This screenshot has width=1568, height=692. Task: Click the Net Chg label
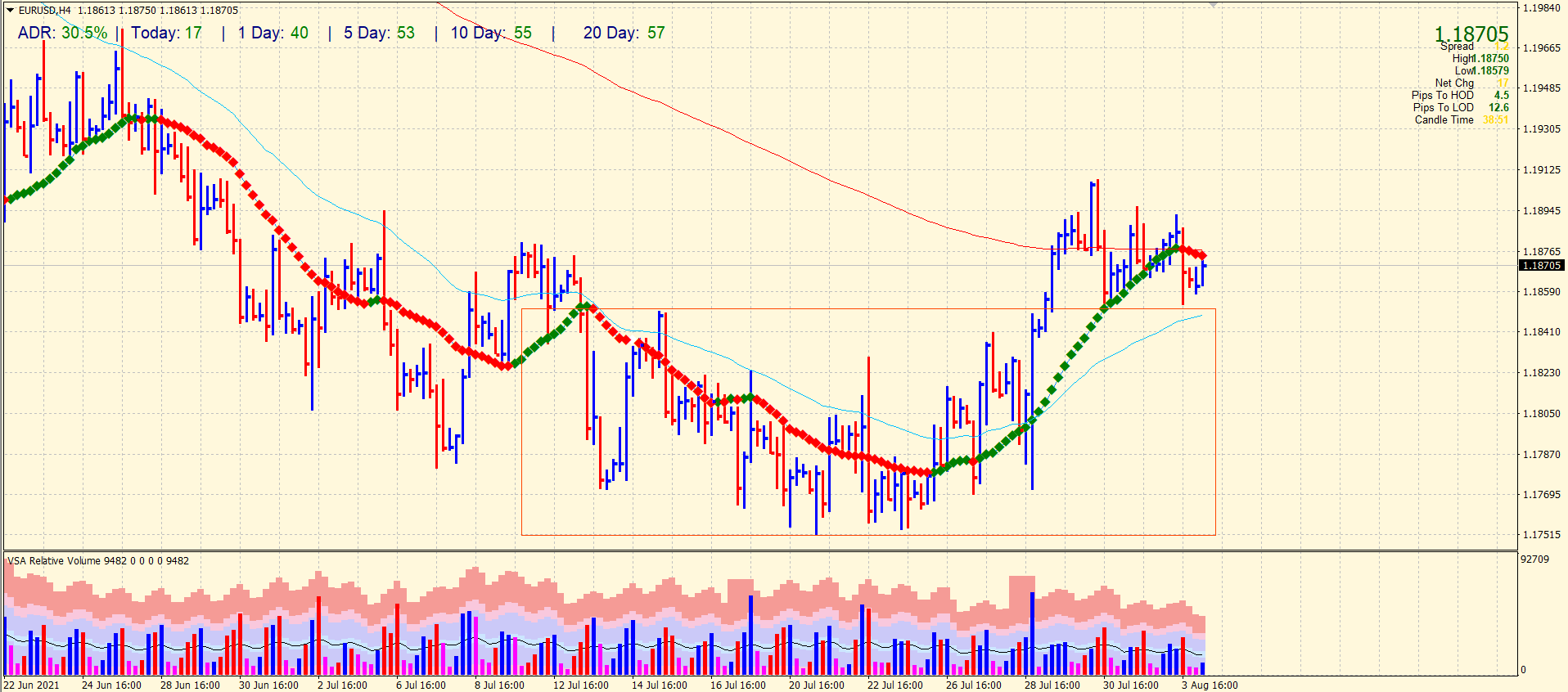pos(1454,83)
